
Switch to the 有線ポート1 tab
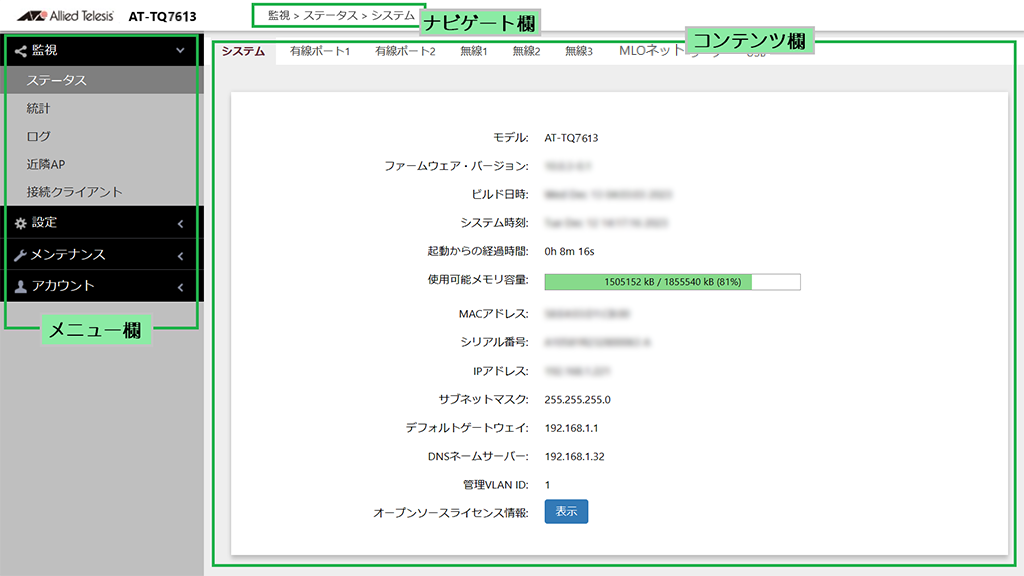(320, 51)
